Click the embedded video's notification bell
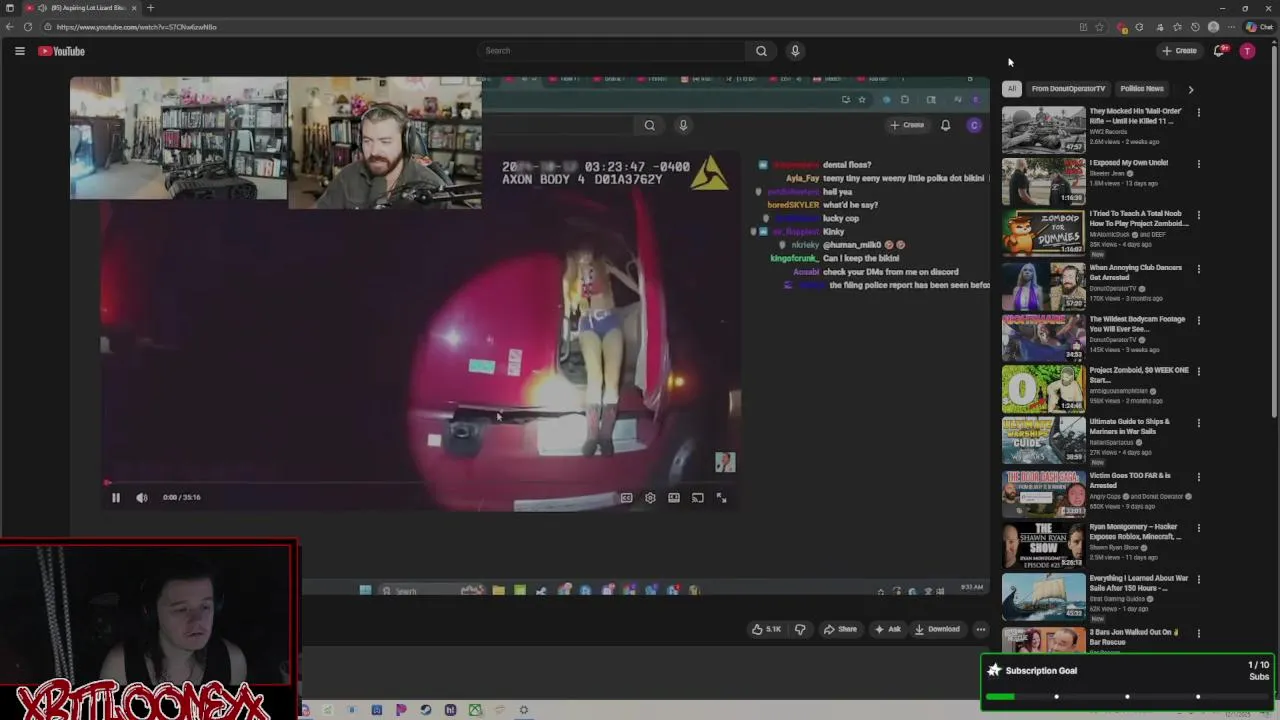Image resolution: width=1280 pixels, height=720 pixels. [x=945, y=125]
